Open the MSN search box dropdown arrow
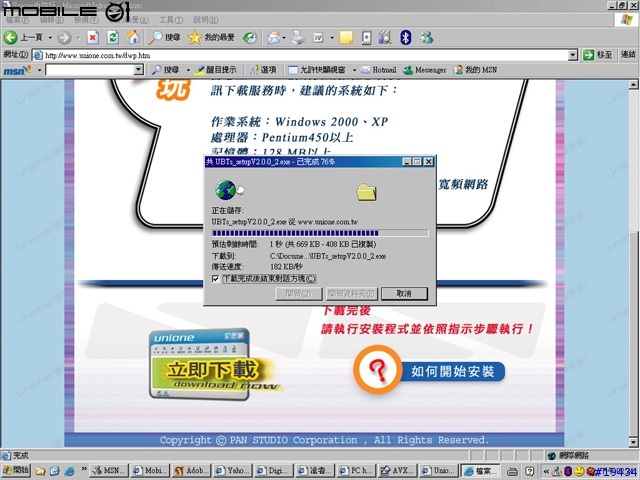Viewport: 640px width, 480px height. (x=138, y=70)
